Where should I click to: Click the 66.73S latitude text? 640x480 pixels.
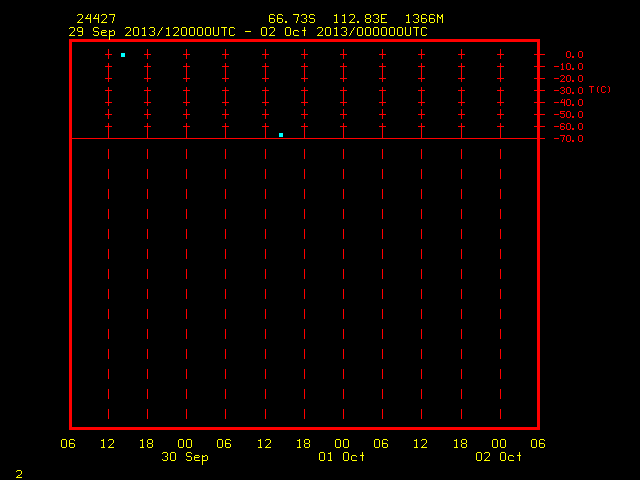292,19
